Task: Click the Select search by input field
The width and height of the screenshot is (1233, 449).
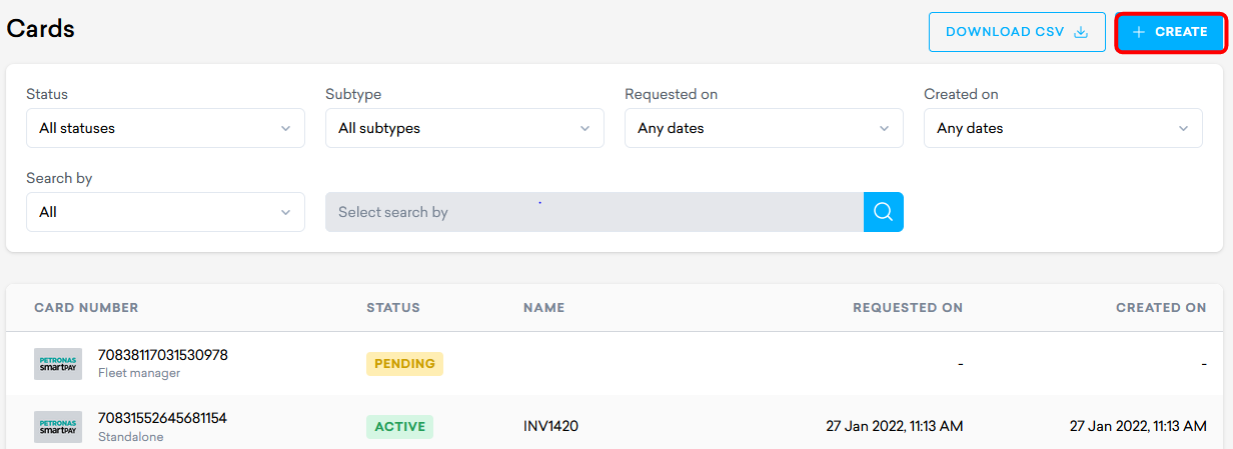Action: [x=594, y=212]
